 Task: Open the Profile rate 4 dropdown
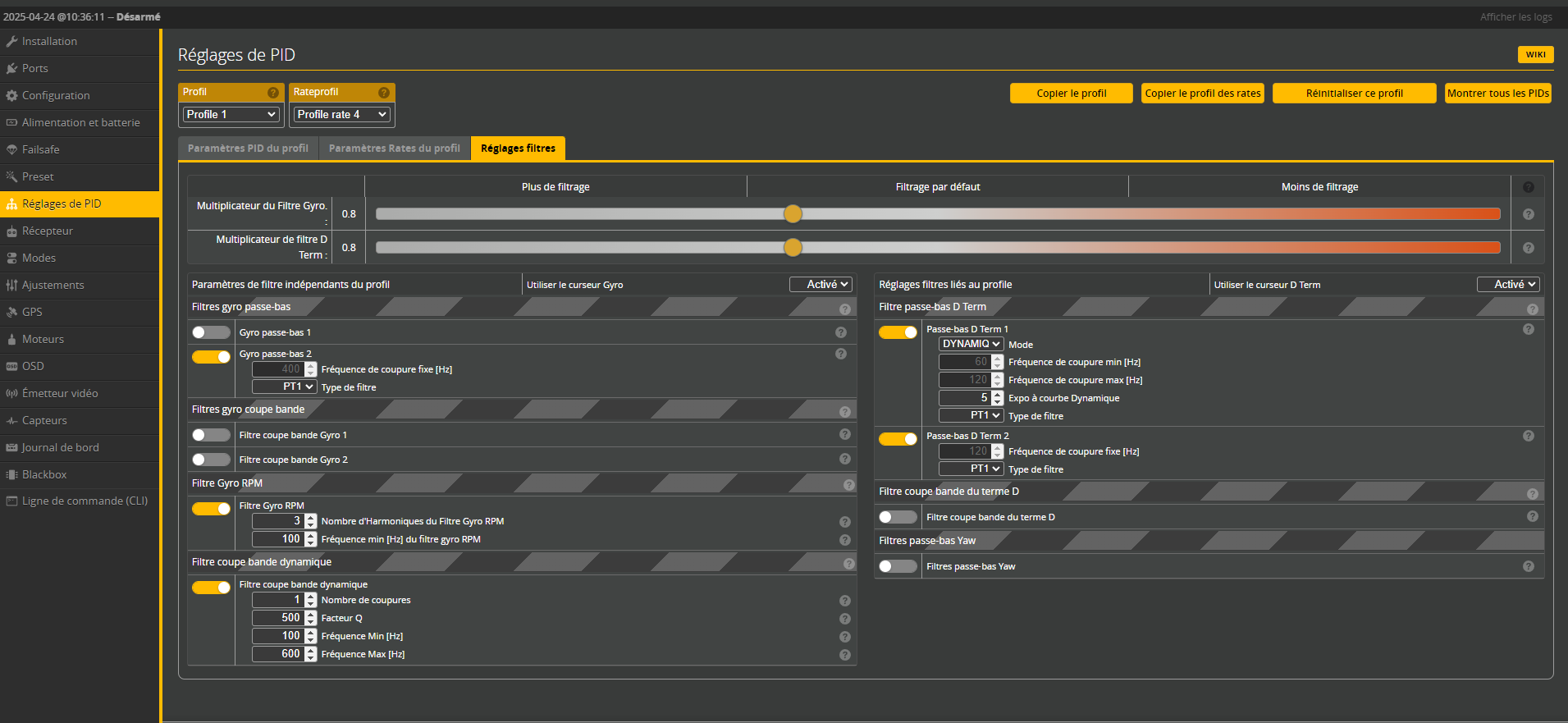point(341,115)
